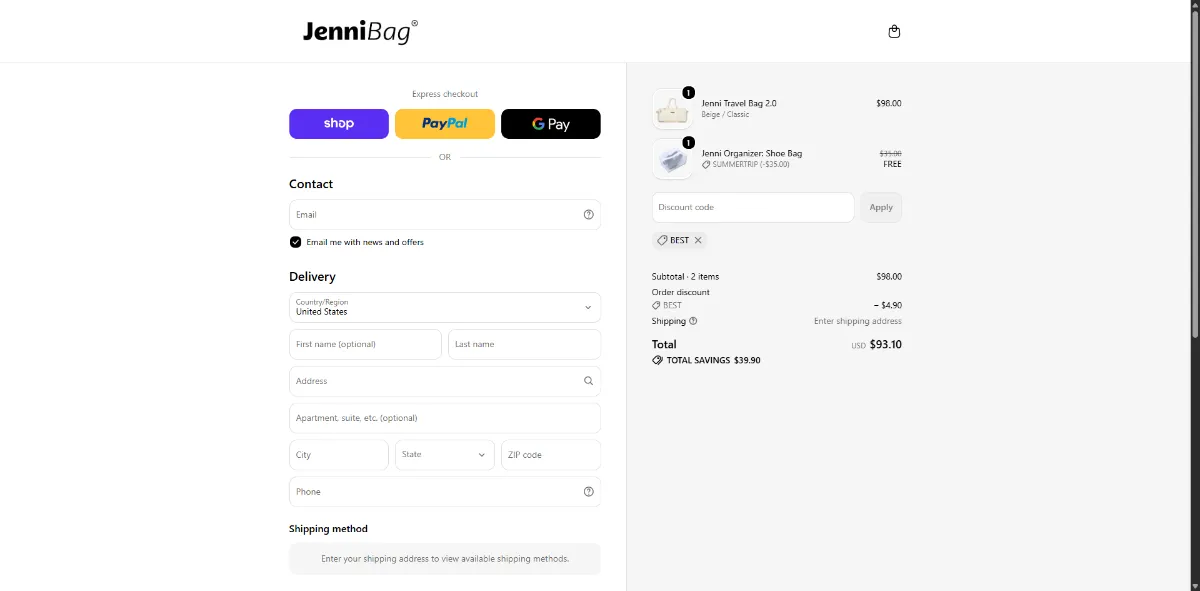Click the Email field help icon
The image size is (1200, 591).
[588, 214]
